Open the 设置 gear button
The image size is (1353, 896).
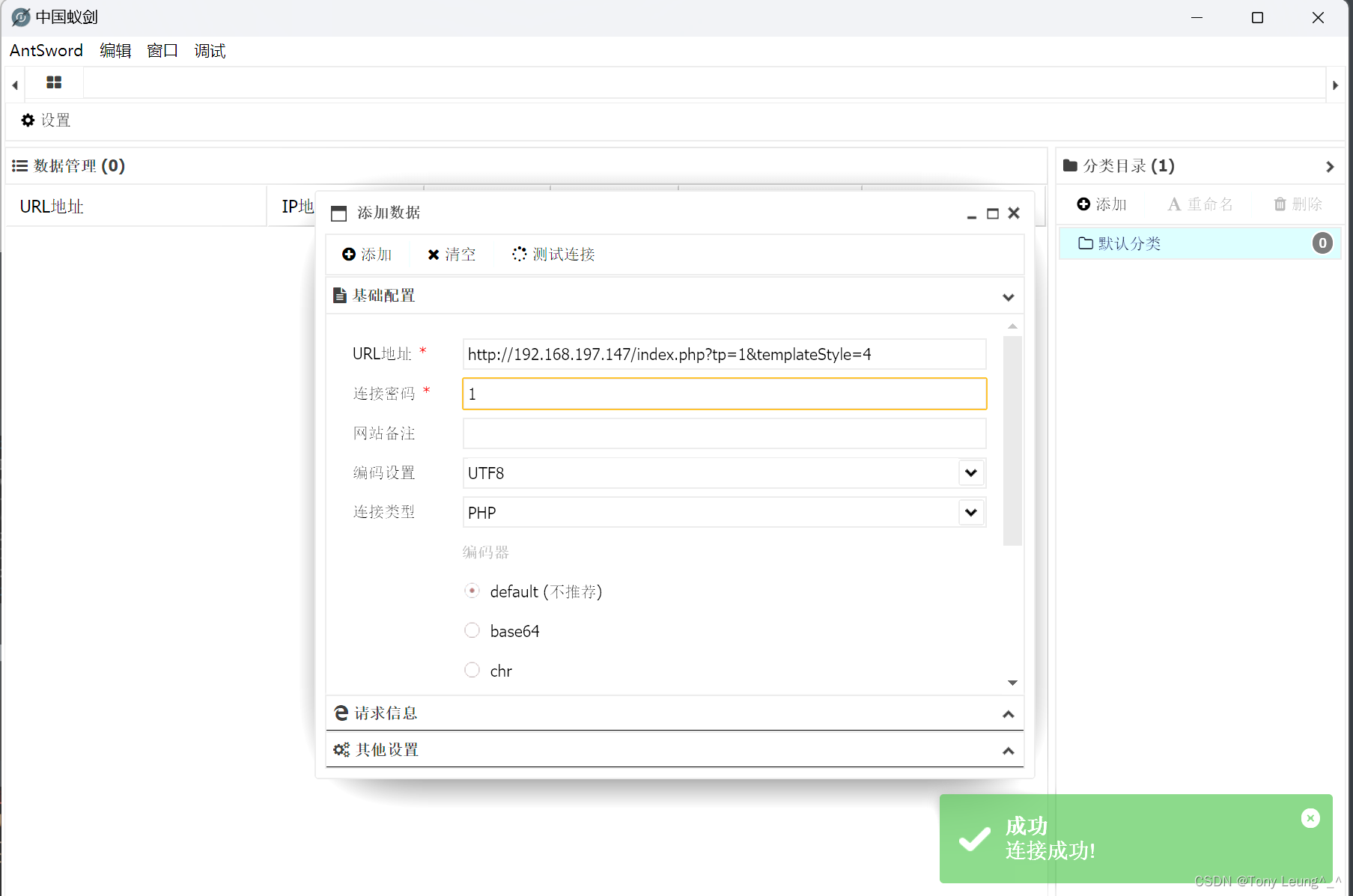click(x=46, y=120)
